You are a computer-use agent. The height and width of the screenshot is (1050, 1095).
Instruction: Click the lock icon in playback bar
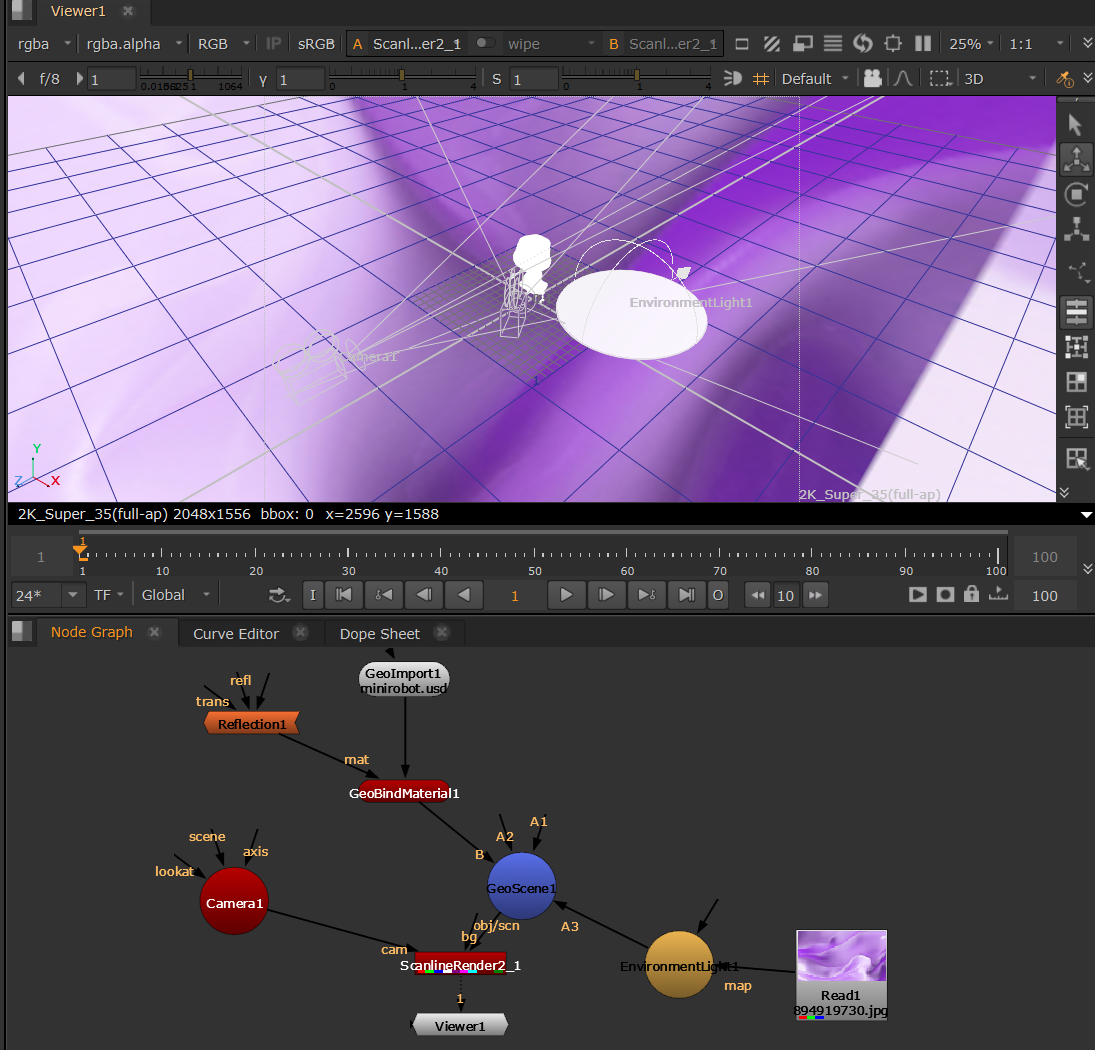pyautogui.click(x=971, y=594)
